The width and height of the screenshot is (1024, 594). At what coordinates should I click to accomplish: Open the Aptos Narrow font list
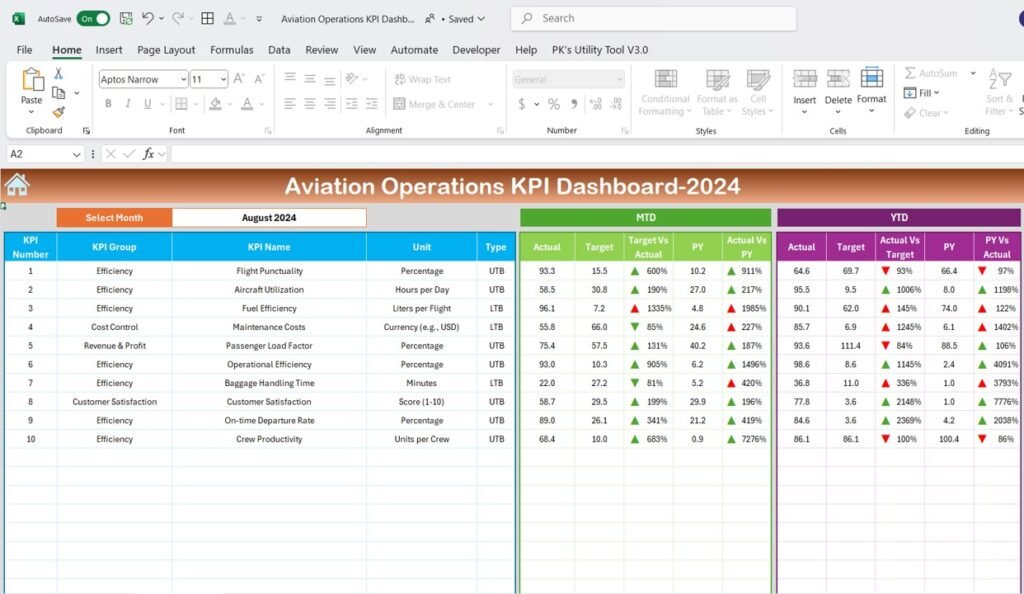click(x=184, y=78)
